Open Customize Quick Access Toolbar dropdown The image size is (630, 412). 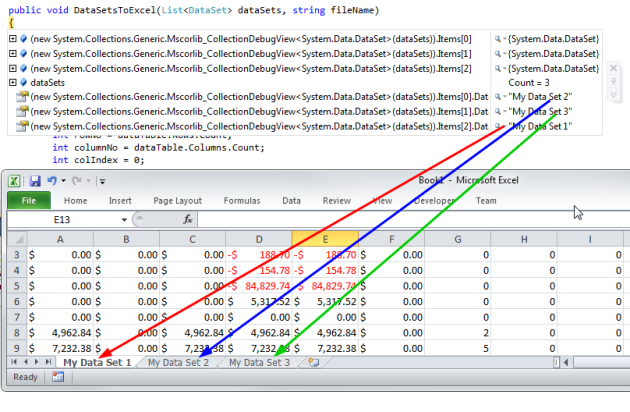pyautogui.click(x=102, y=181)
